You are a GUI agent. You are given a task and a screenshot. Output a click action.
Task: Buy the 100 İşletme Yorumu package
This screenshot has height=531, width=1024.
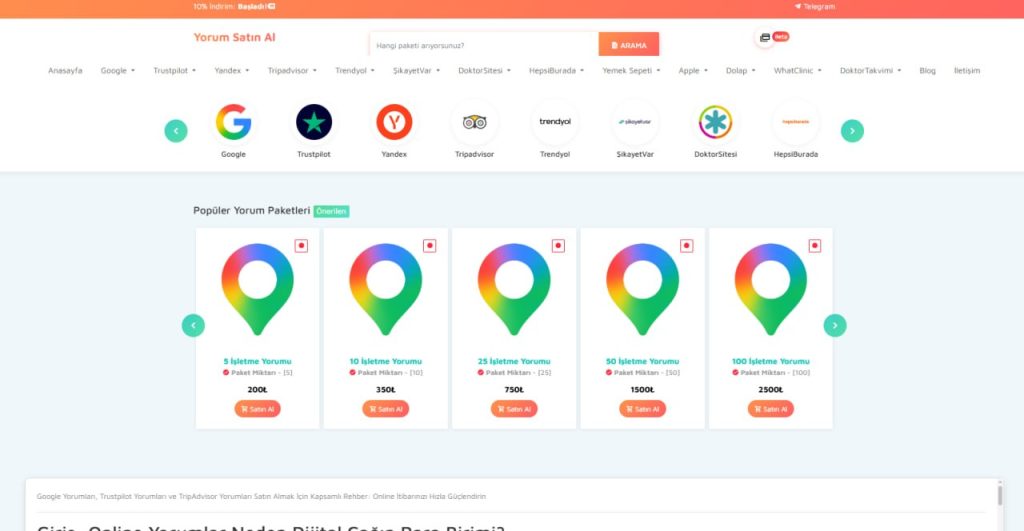(771, 409)
